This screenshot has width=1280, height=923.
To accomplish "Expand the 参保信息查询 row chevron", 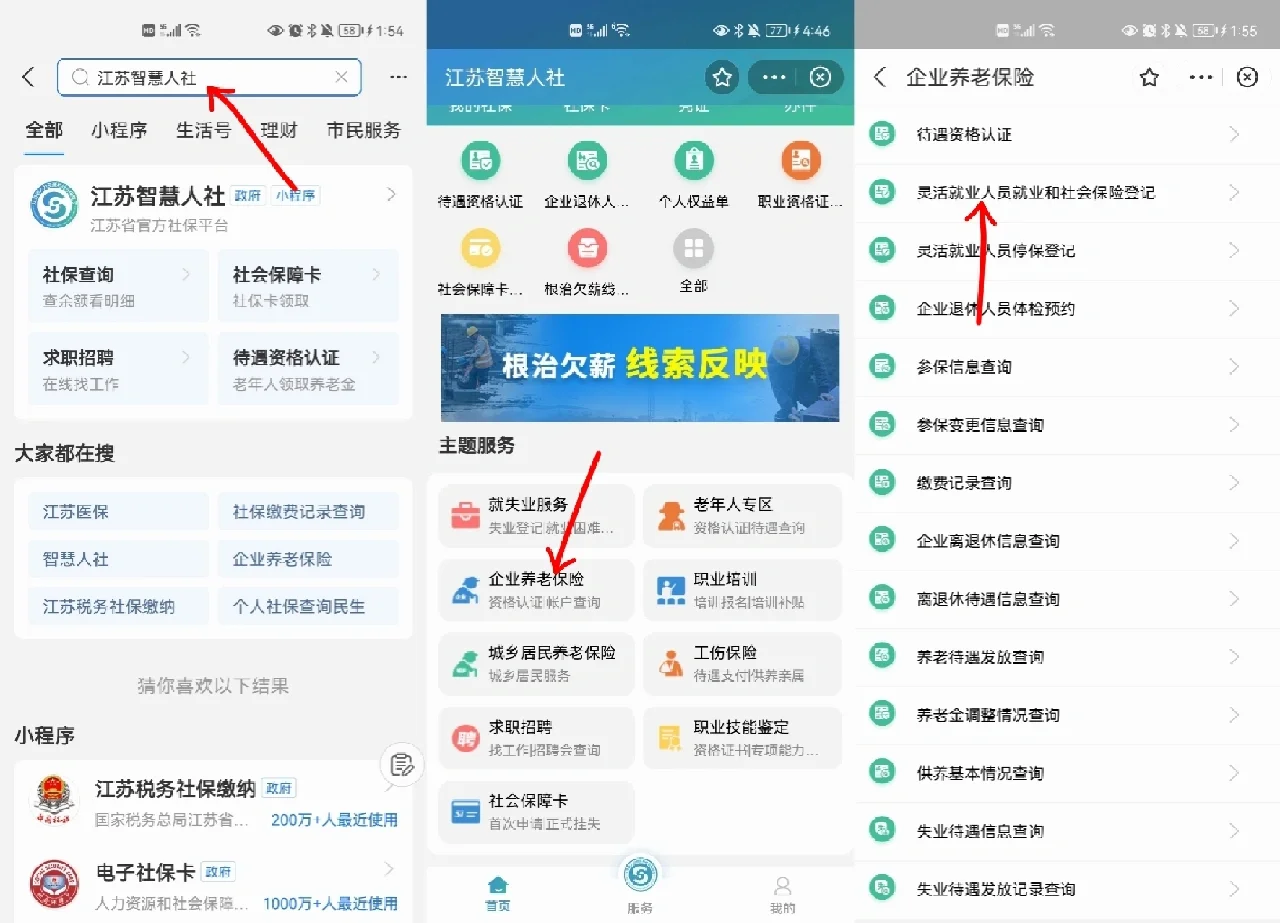I will (x=1235, y=366).
